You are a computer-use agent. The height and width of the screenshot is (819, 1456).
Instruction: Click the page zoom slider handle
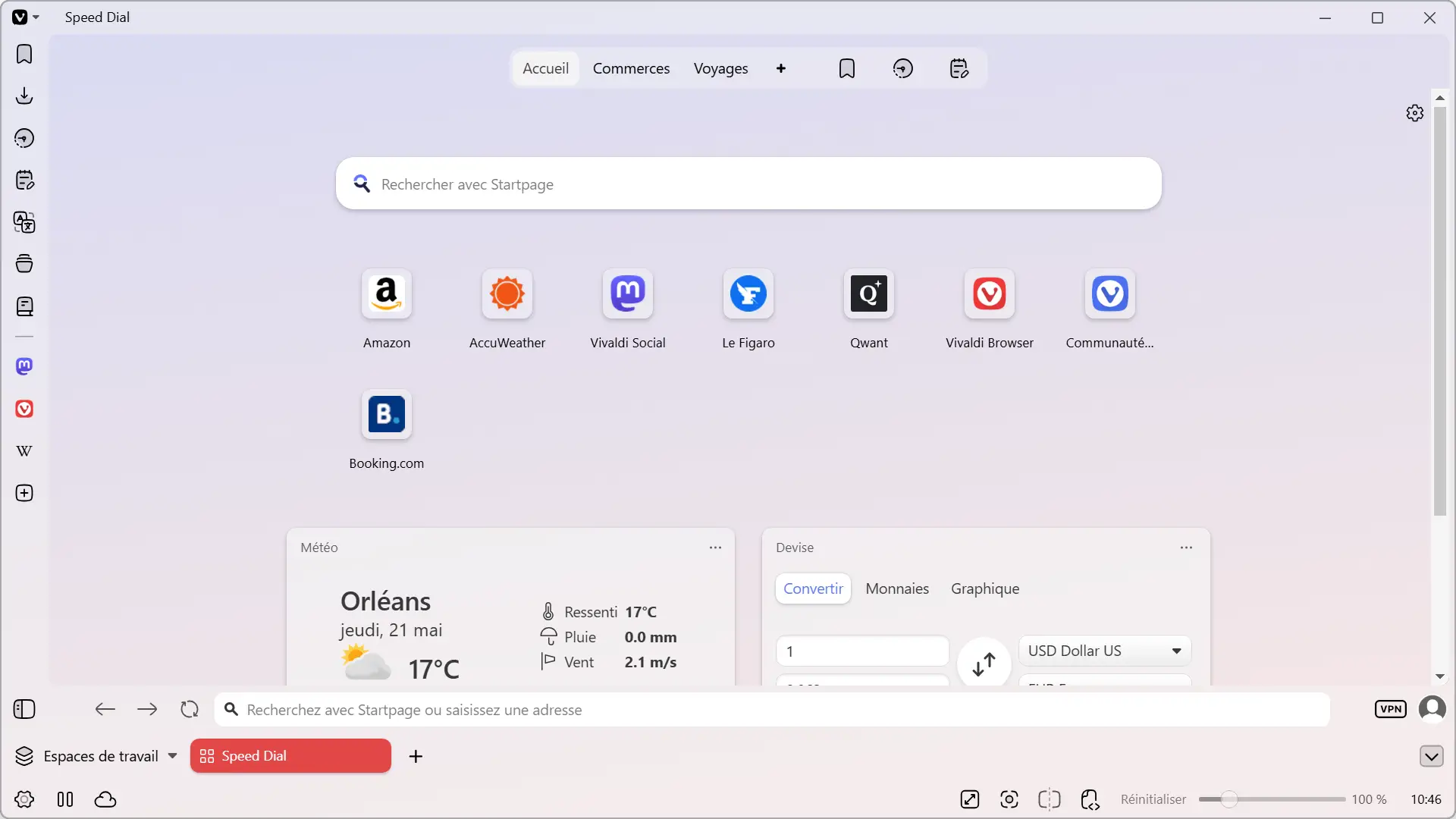pyautogui.click(x=1229, y=799)
